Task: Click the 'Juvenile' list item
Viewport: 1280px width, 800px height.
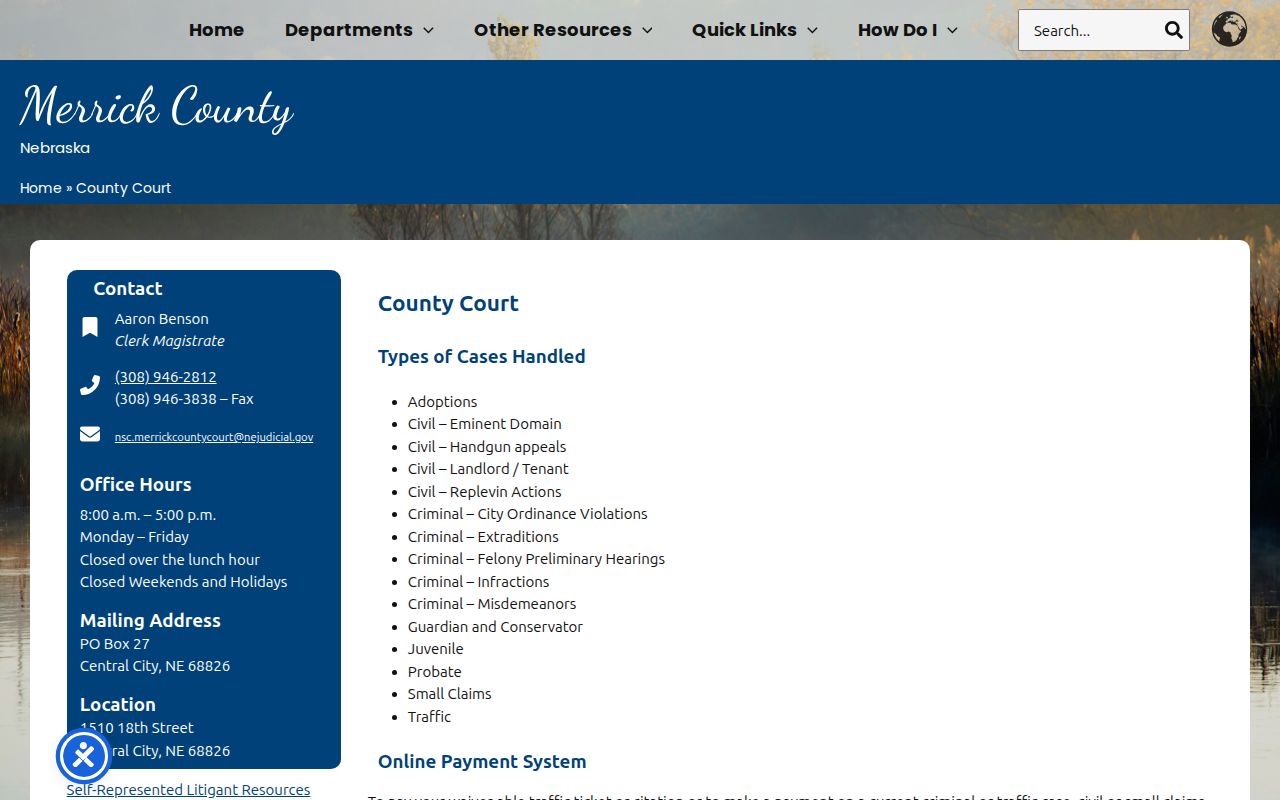Action: [436, 649]
